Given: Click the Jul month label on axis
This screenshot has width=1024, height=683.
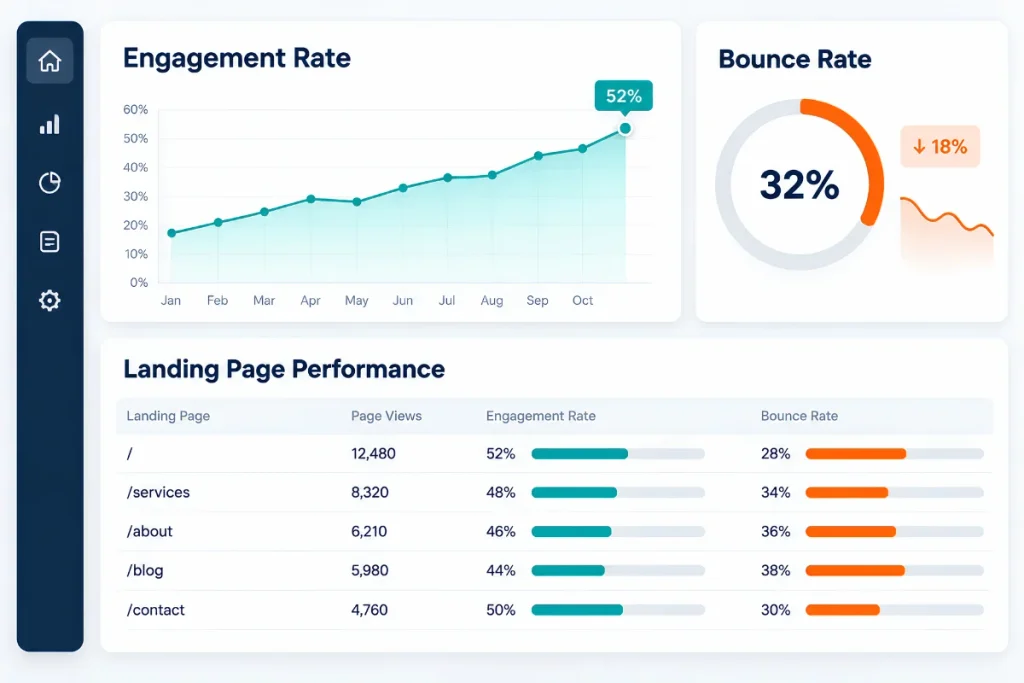Looking at the screenshot, I should [447, 300].
